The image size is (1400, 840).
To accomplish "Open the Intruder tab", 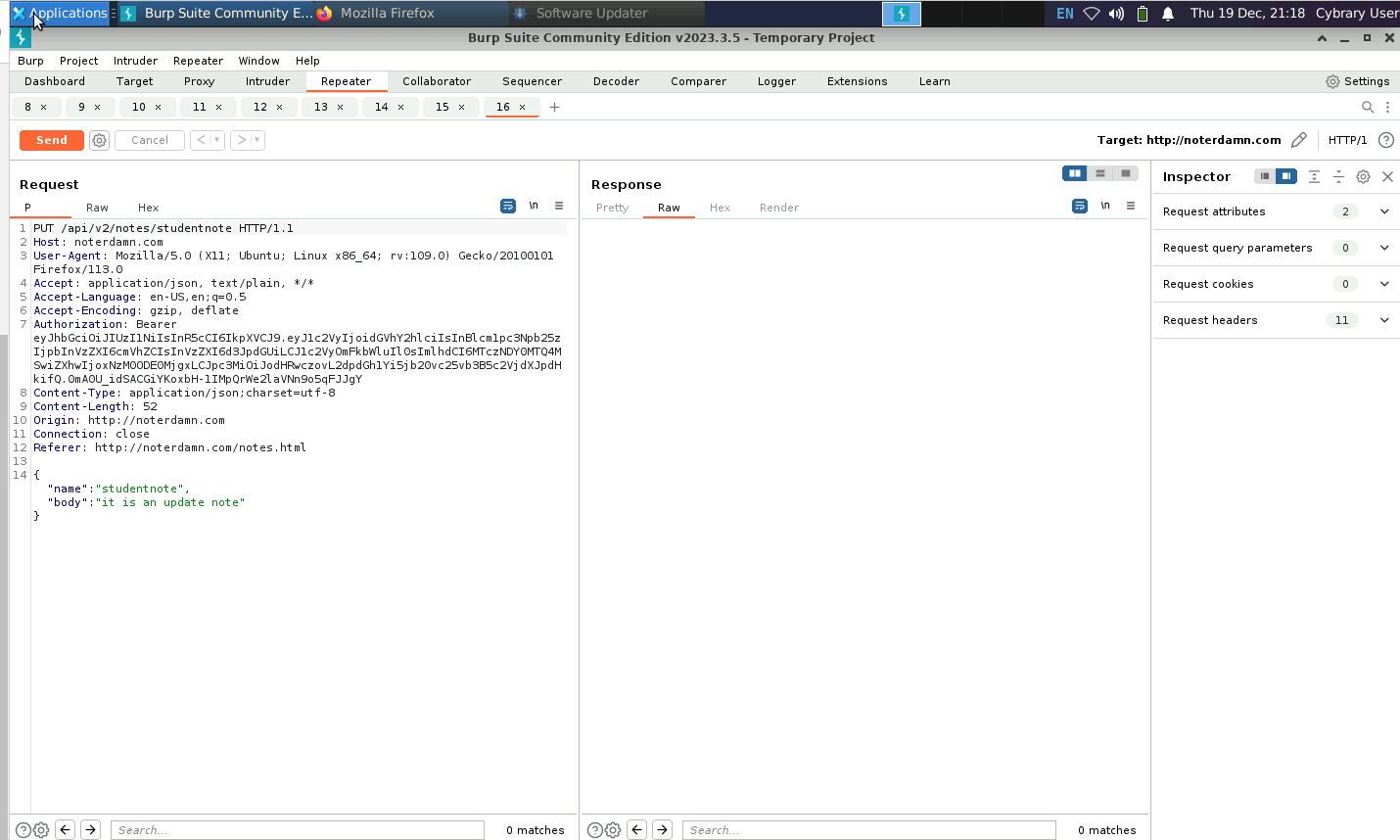I will pyautogui.click(x=267, y=81).
